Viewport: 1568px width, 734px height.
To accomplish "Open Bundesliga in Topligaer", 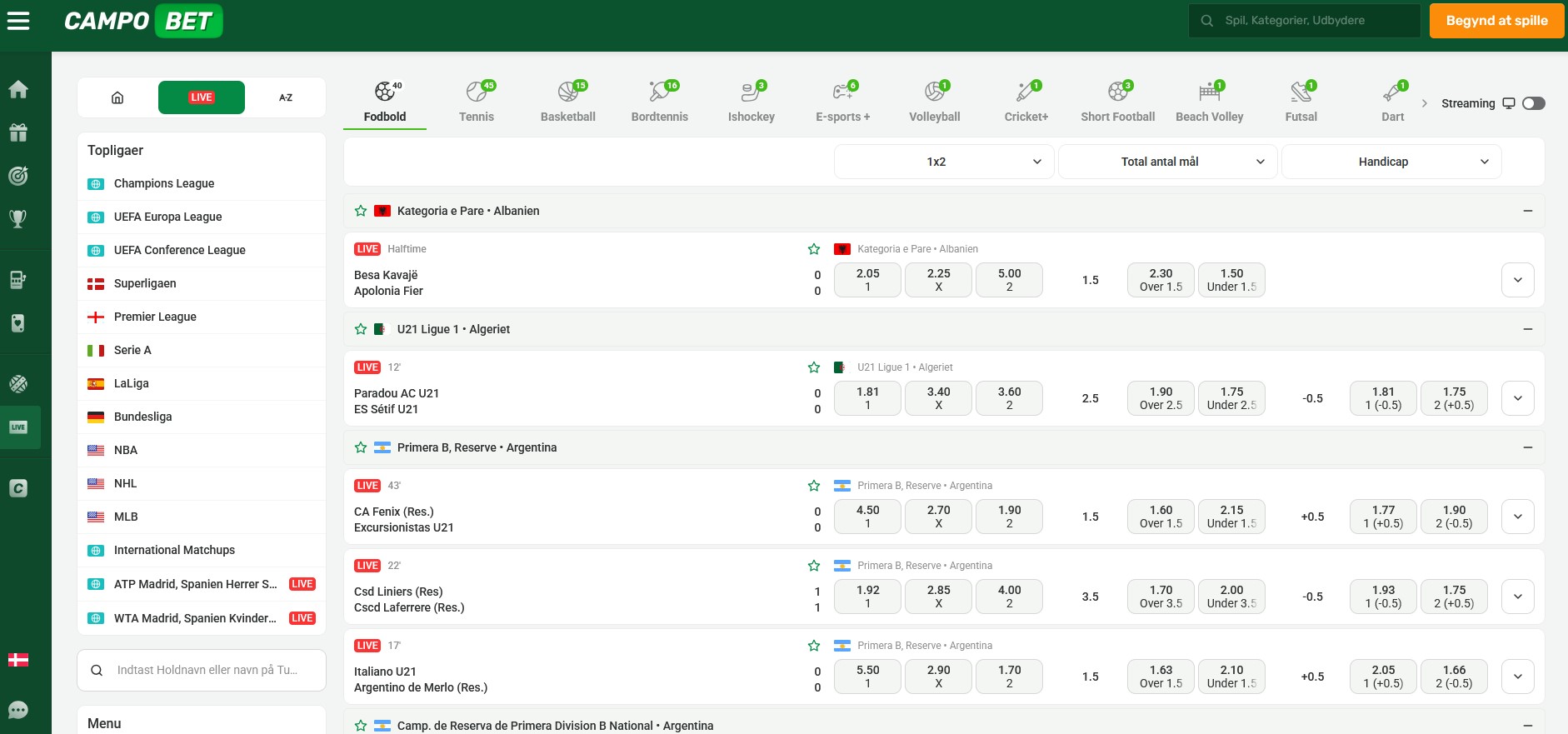I will (202, 417).
